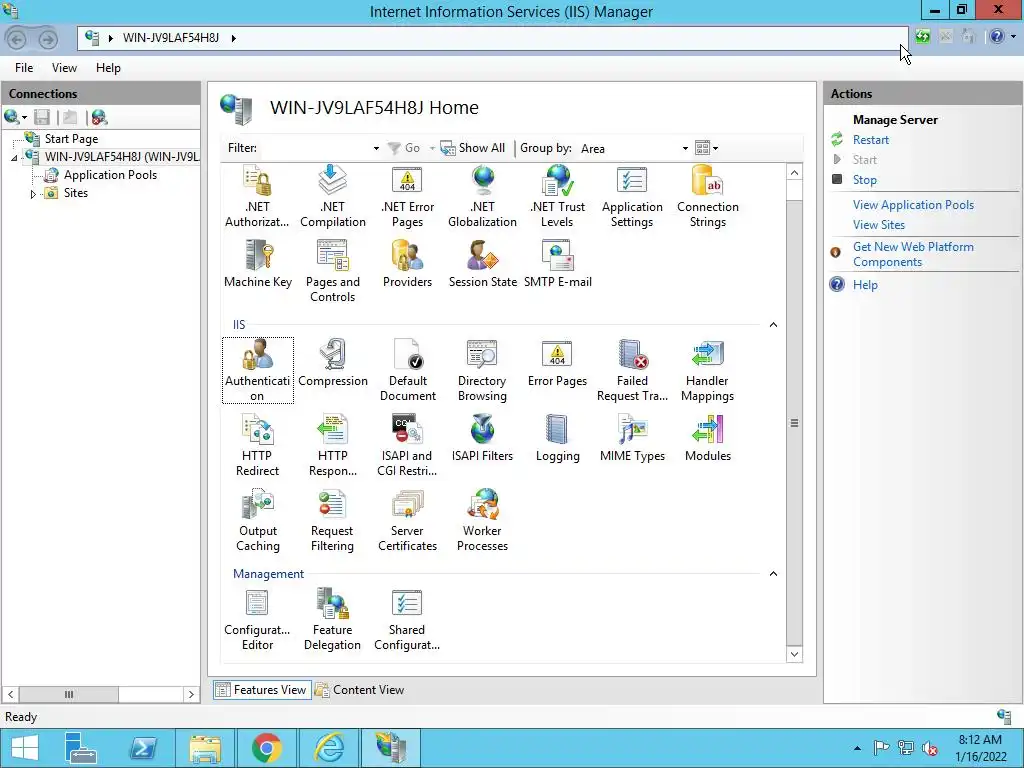
Task: Open ISAPI and CGI Restrictions
Action: pyautogui.click(x=408, y=445)
